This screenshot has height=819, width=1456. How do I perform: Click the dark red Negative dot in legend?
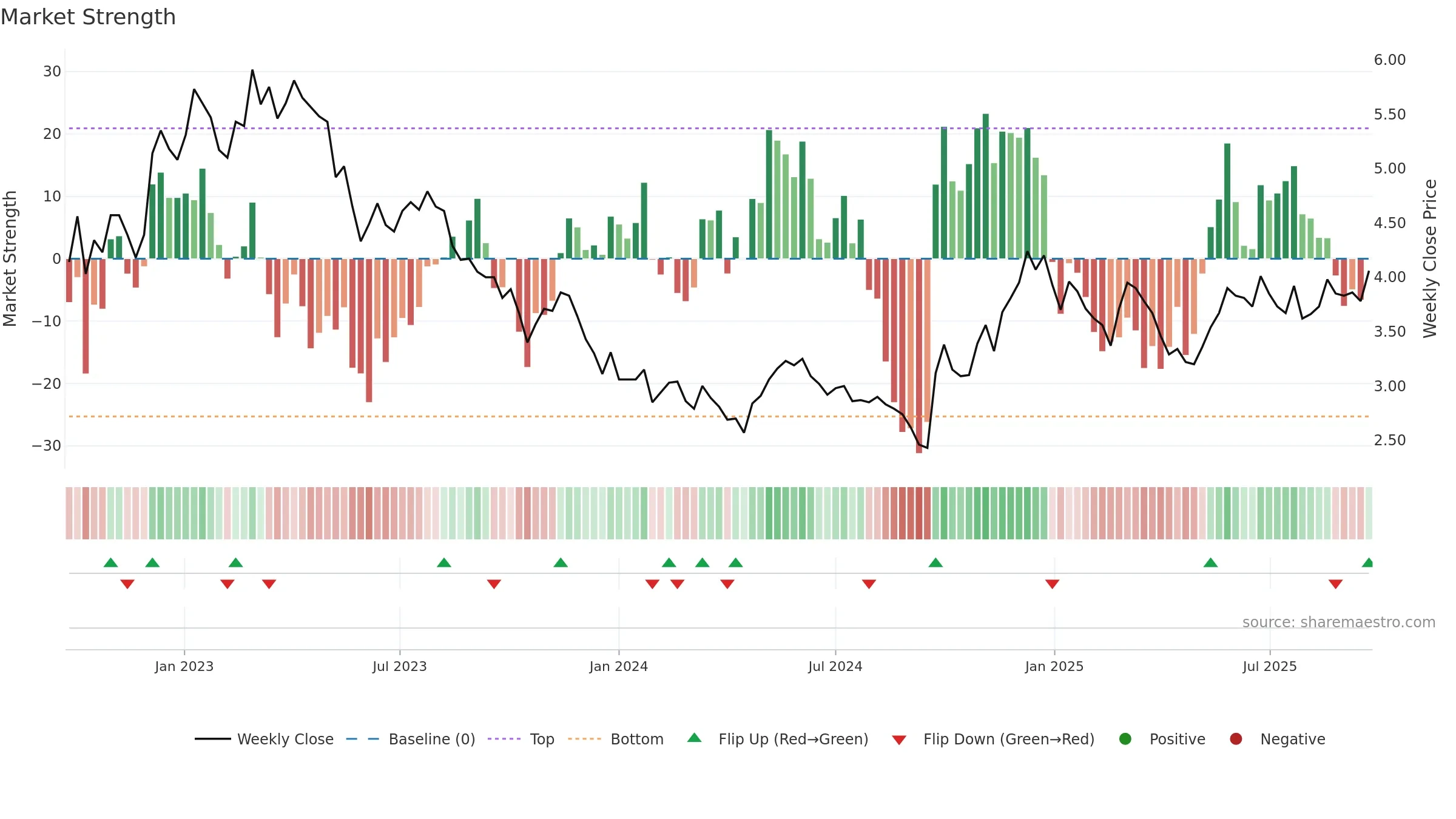pos(1236,739)
